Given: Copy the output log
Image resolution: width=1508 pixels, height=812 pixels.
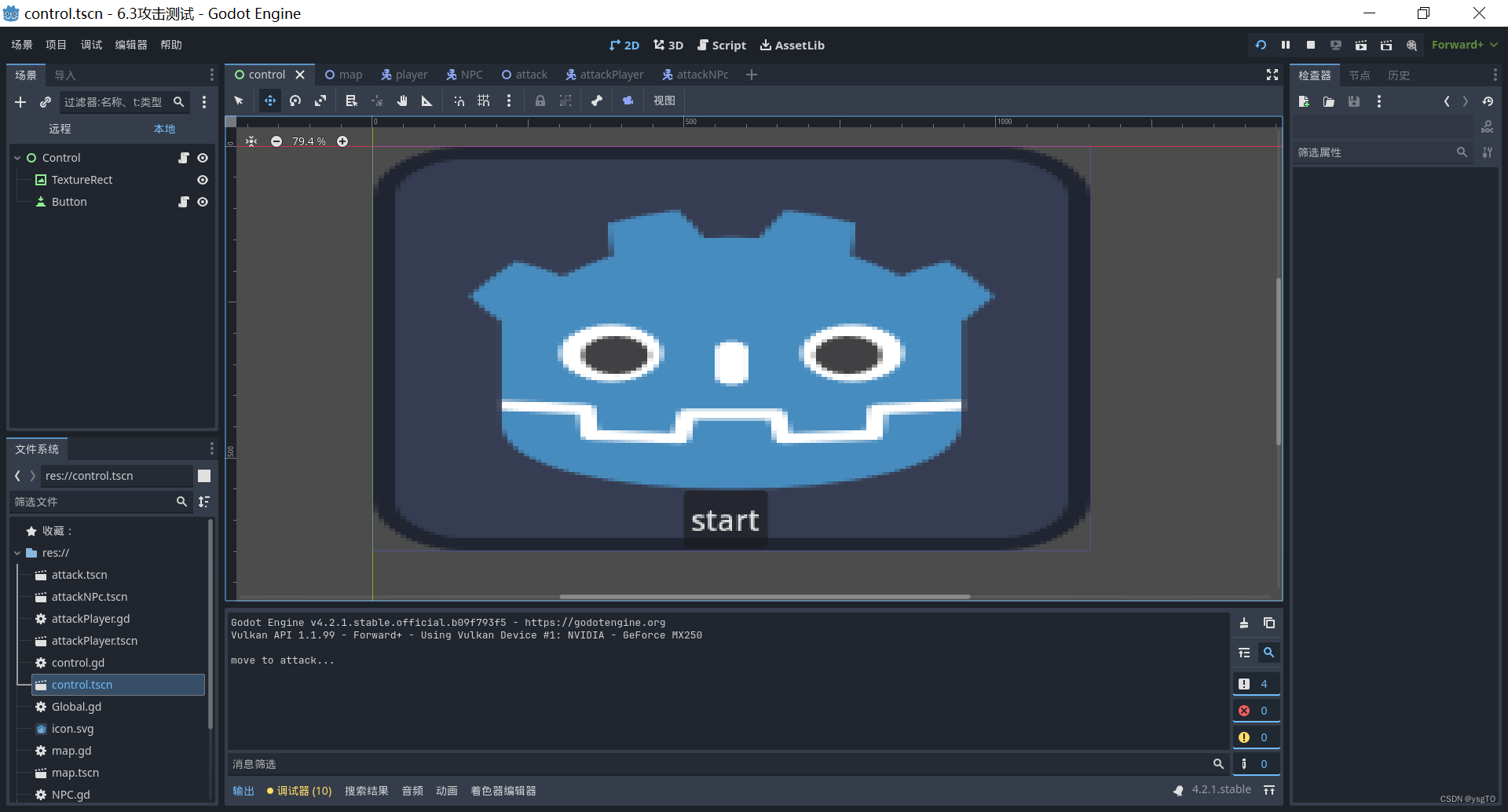Looking at the screenshot, I should coord(1269,623).
